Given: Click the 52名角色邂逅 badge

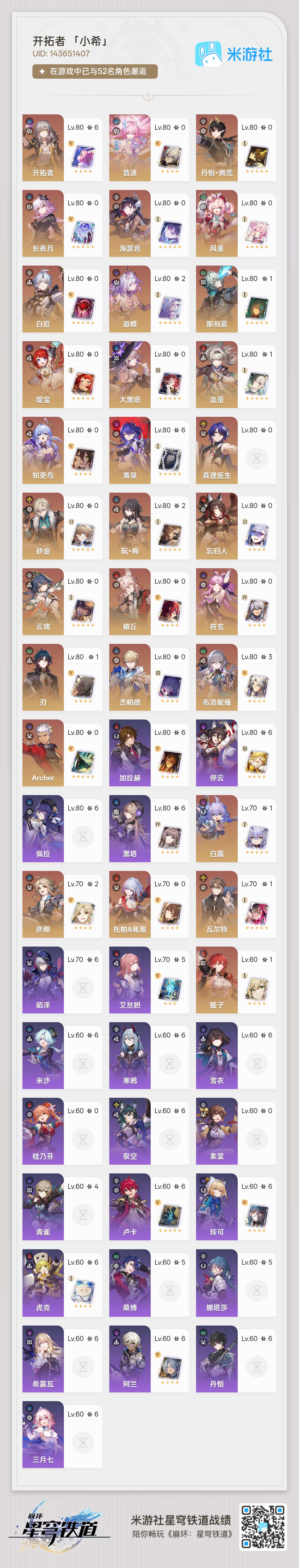Looking at the screenshot, I should coord(95,71).
